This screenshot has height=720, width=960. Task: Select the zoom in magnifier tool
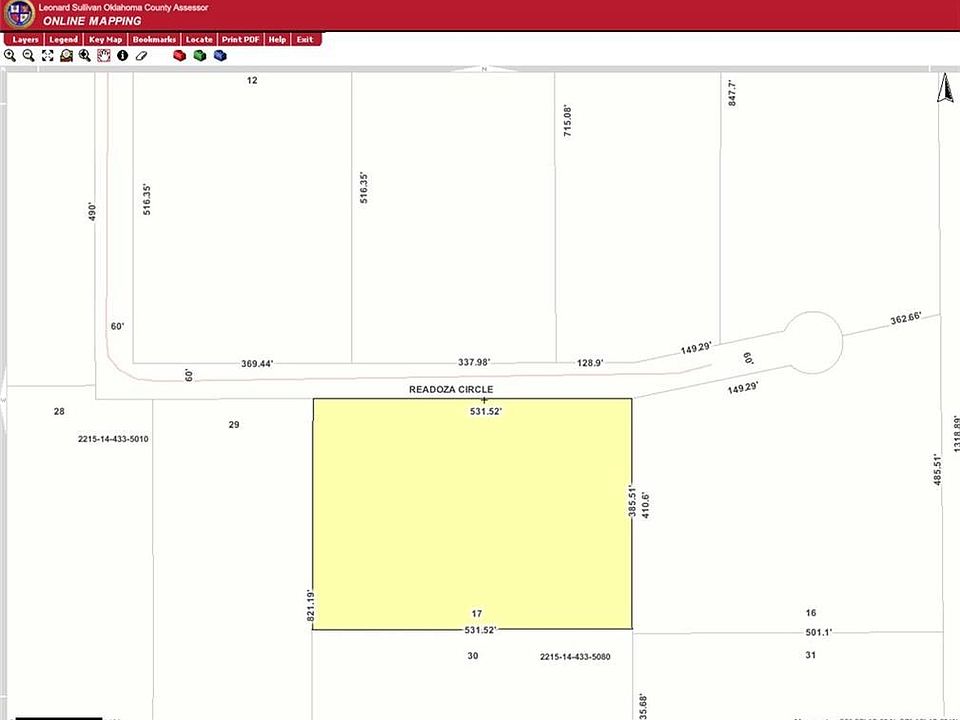click(10, 56)
